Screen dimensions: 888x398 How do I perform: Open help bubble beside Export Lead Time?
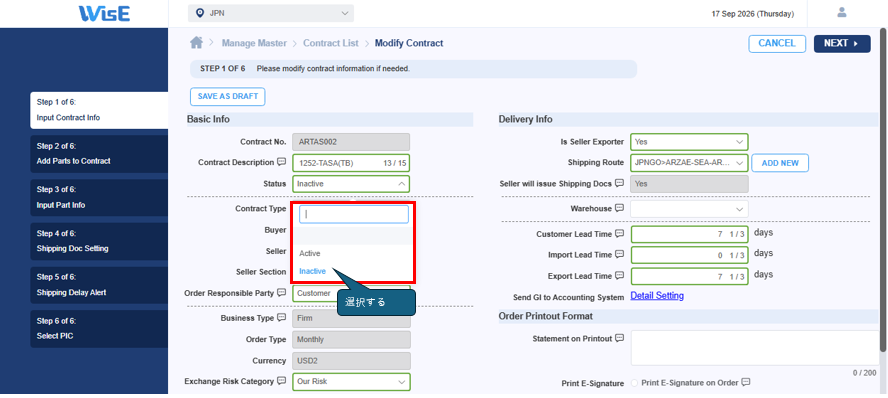(620, 276)
